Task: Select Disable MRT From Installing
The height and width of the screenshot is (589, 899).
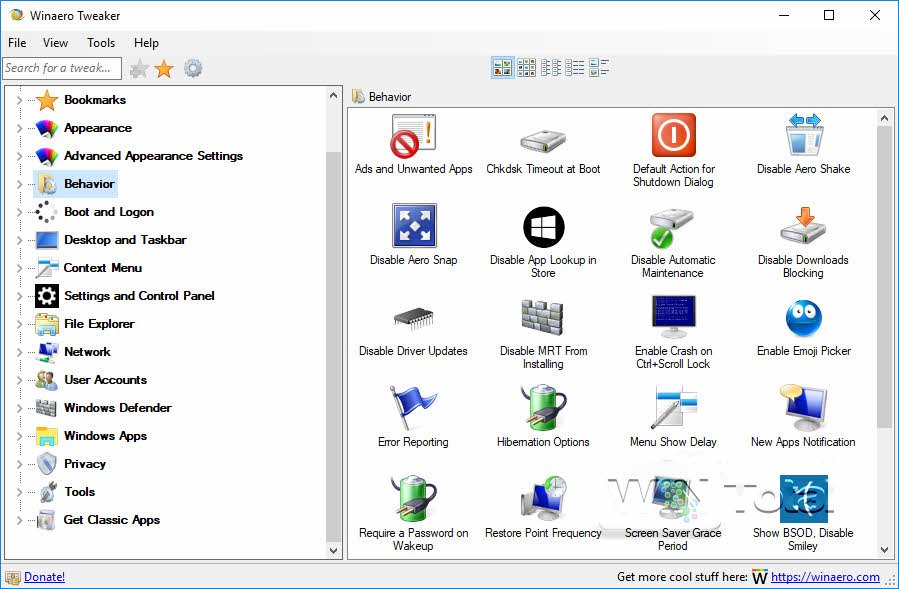Action: pyautogui.click(x=543, y=333)
